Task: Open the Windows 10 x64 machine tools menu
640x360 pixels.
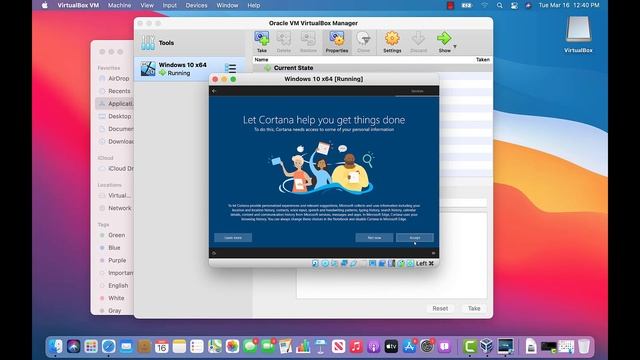Action: 231,69
